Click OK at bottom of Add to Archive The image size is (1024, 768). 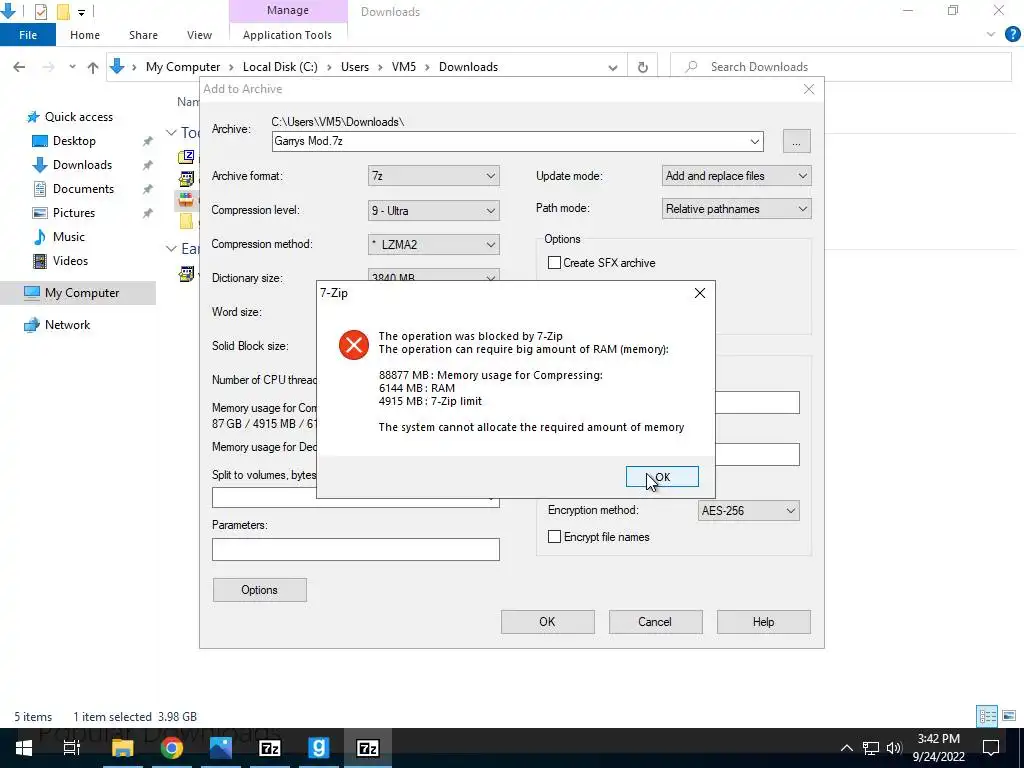547,622
